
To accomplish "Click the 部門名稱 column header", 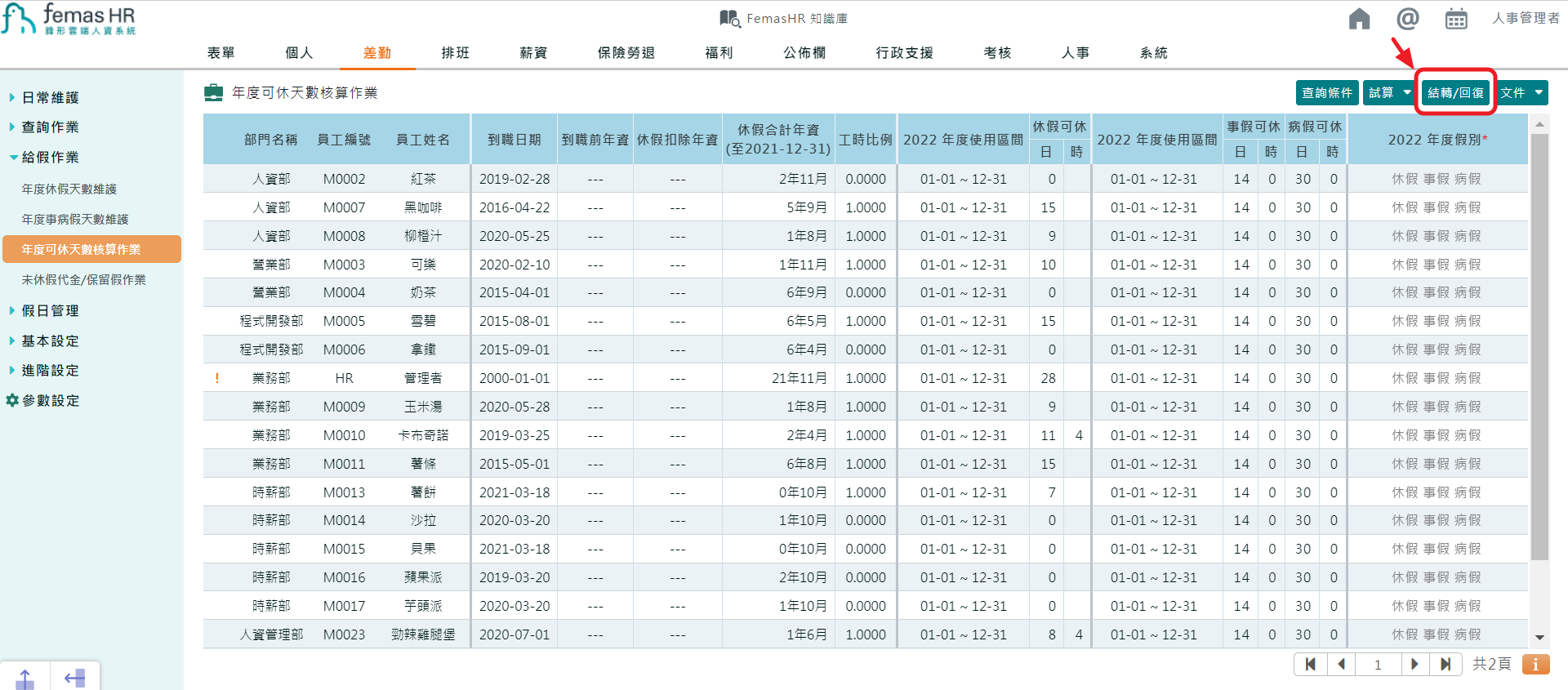I will (270, 140).
